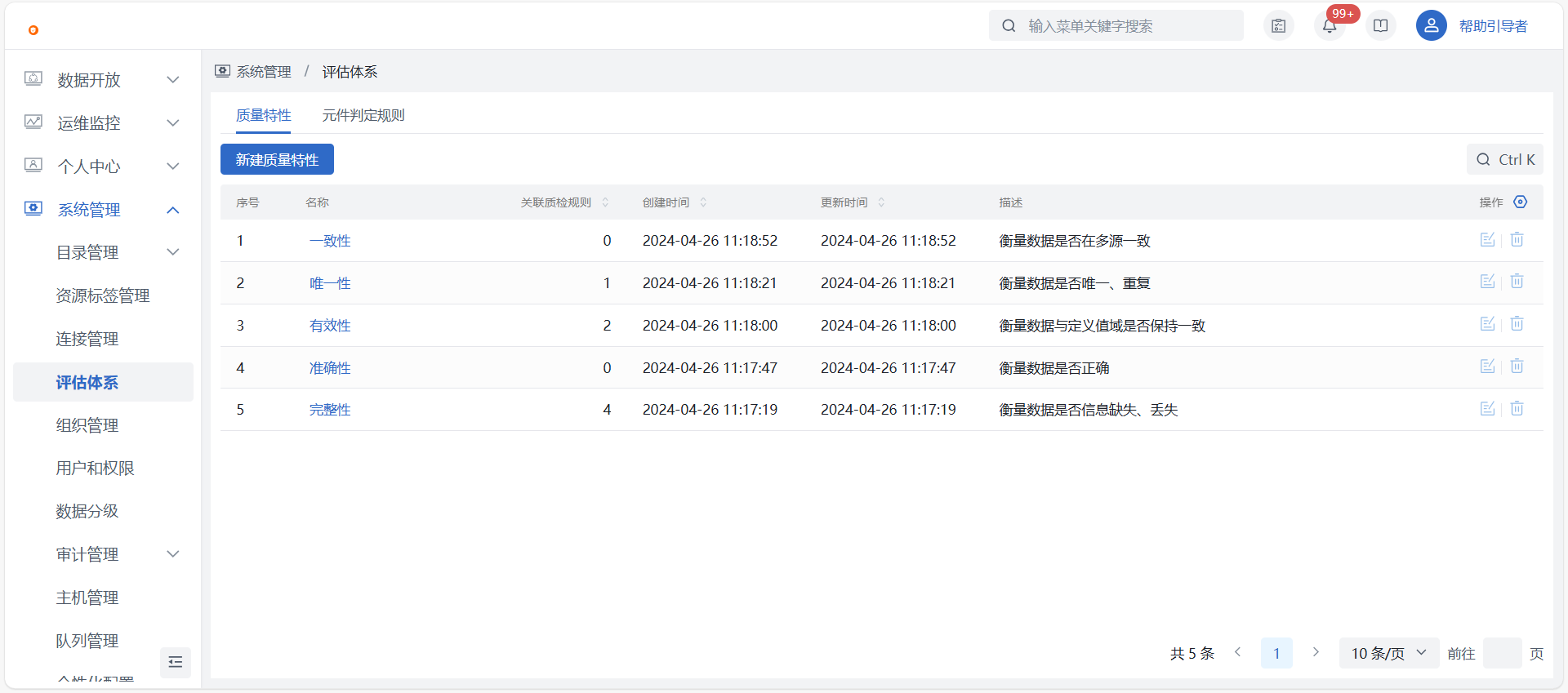
Task: Open 评估体系 menu item
Action: click(103, 382)
